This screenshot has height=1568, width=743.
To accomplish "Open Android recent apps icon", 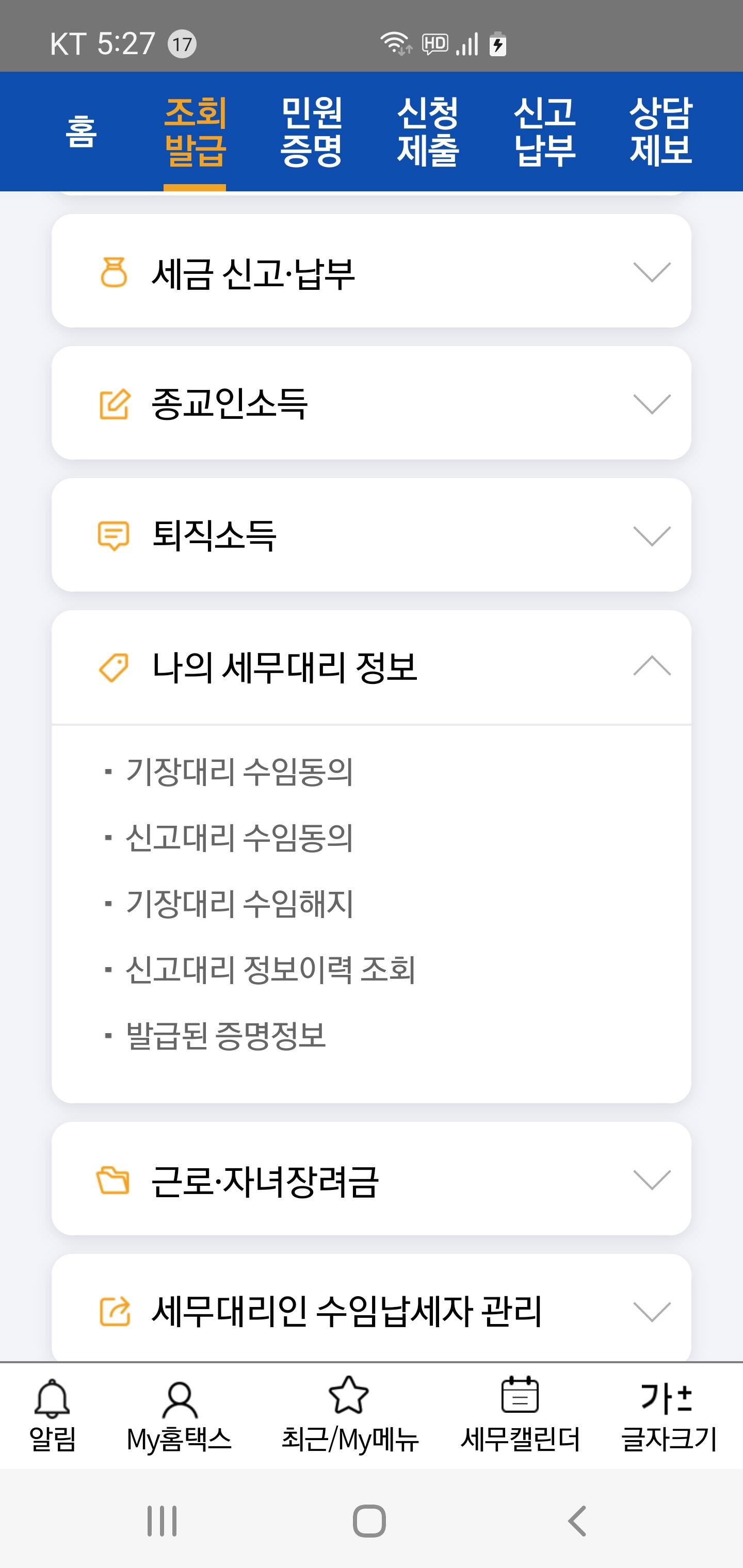I will coord(162,1521).
